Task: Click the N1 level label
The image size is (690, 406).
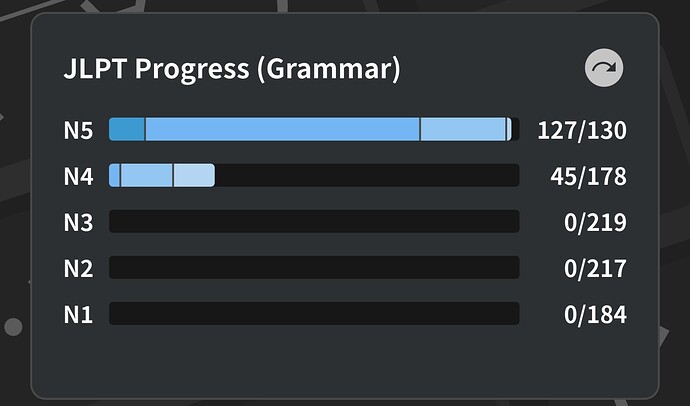Action: tap(78, 314)
